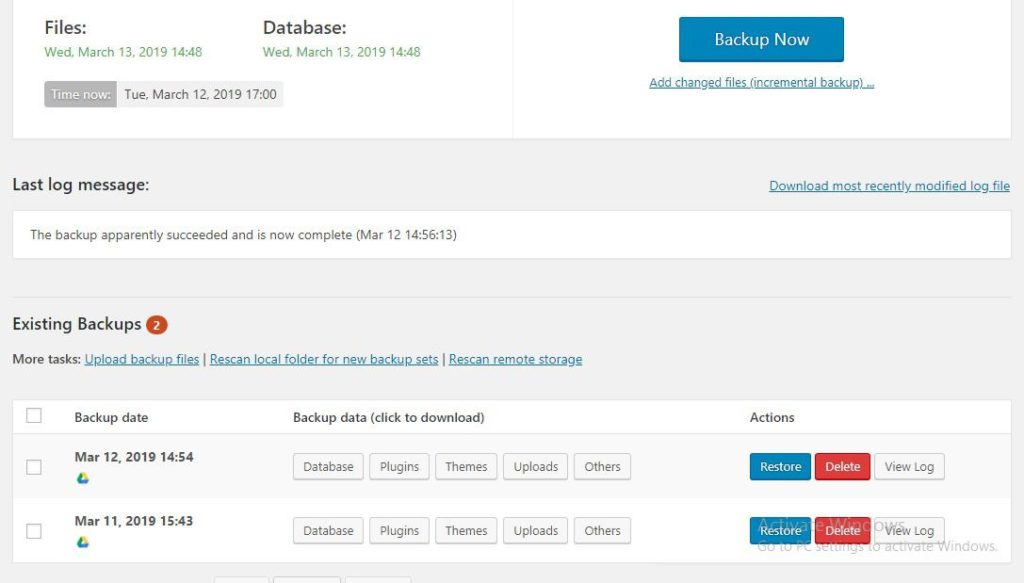Download Plugins from Mar 11 backup
This screenshot has width=1024, height=583.
click(399, 531)
